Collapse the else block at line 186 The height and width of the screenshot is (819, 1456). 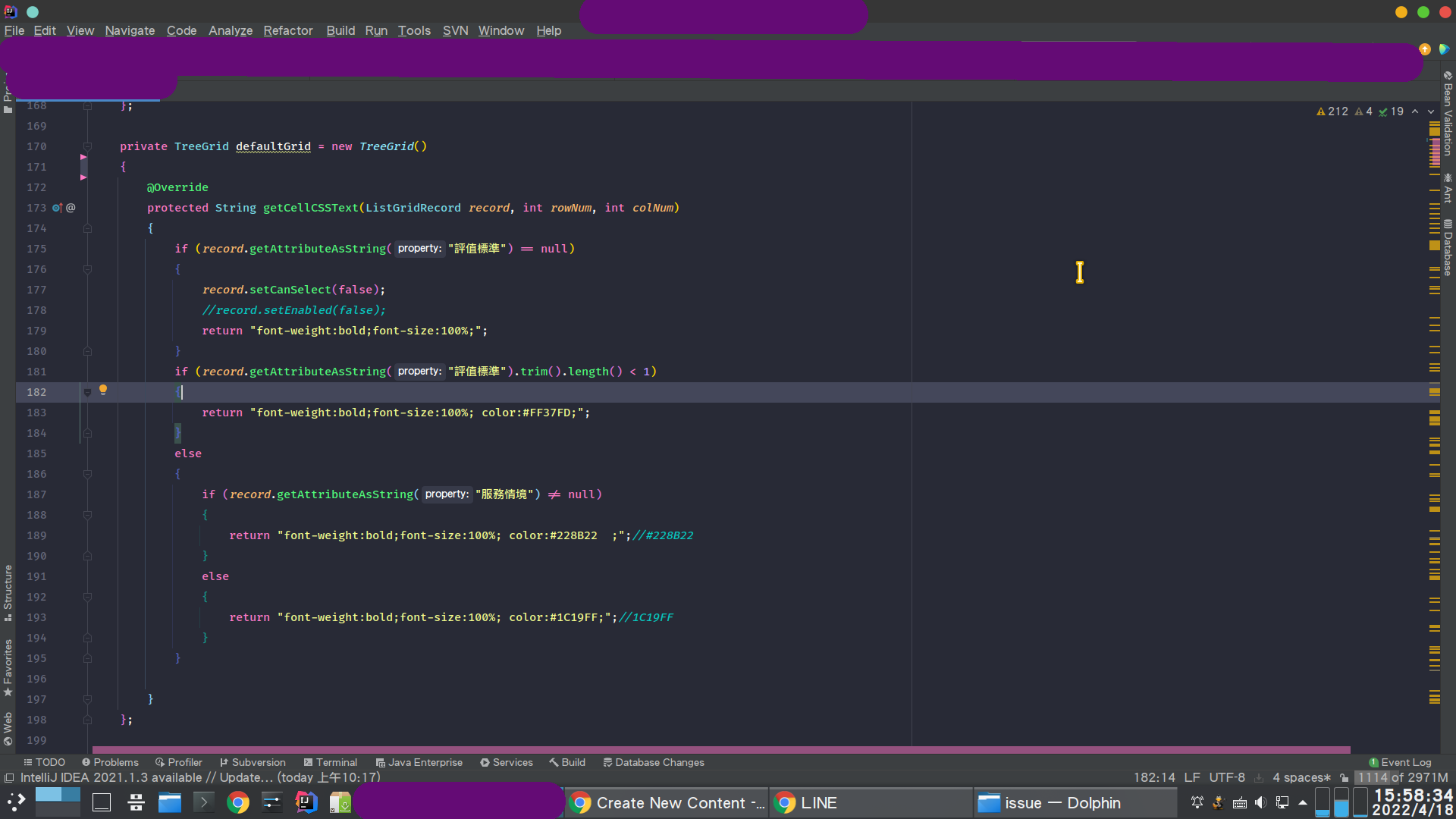pyautogui.click(x=87, y=474)
